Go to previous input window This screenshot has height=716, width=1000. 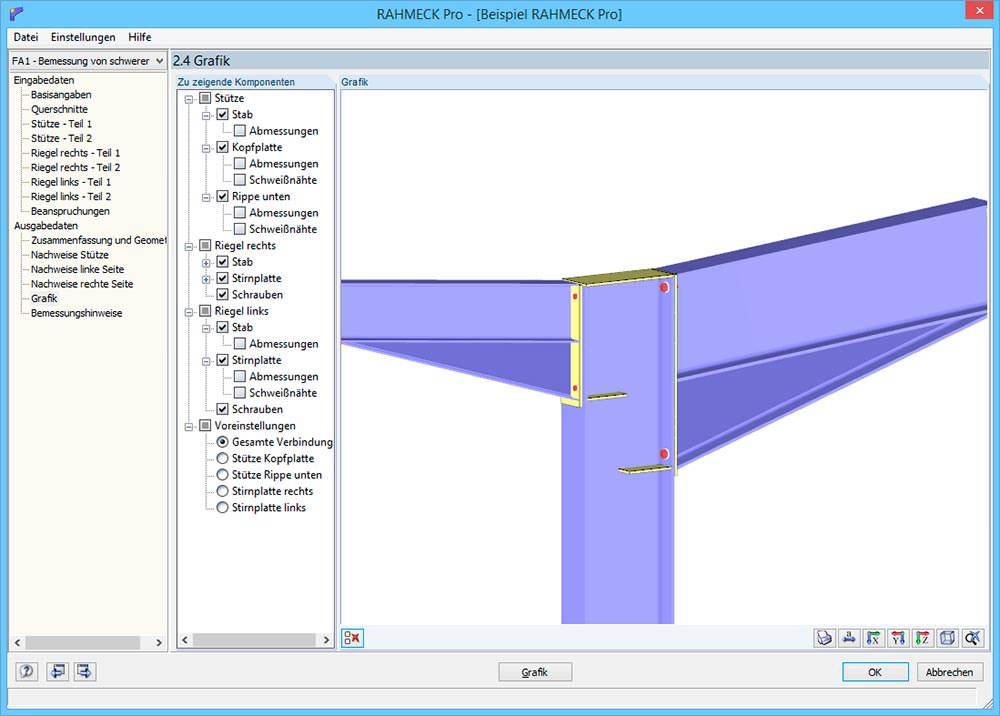(57, 671)
